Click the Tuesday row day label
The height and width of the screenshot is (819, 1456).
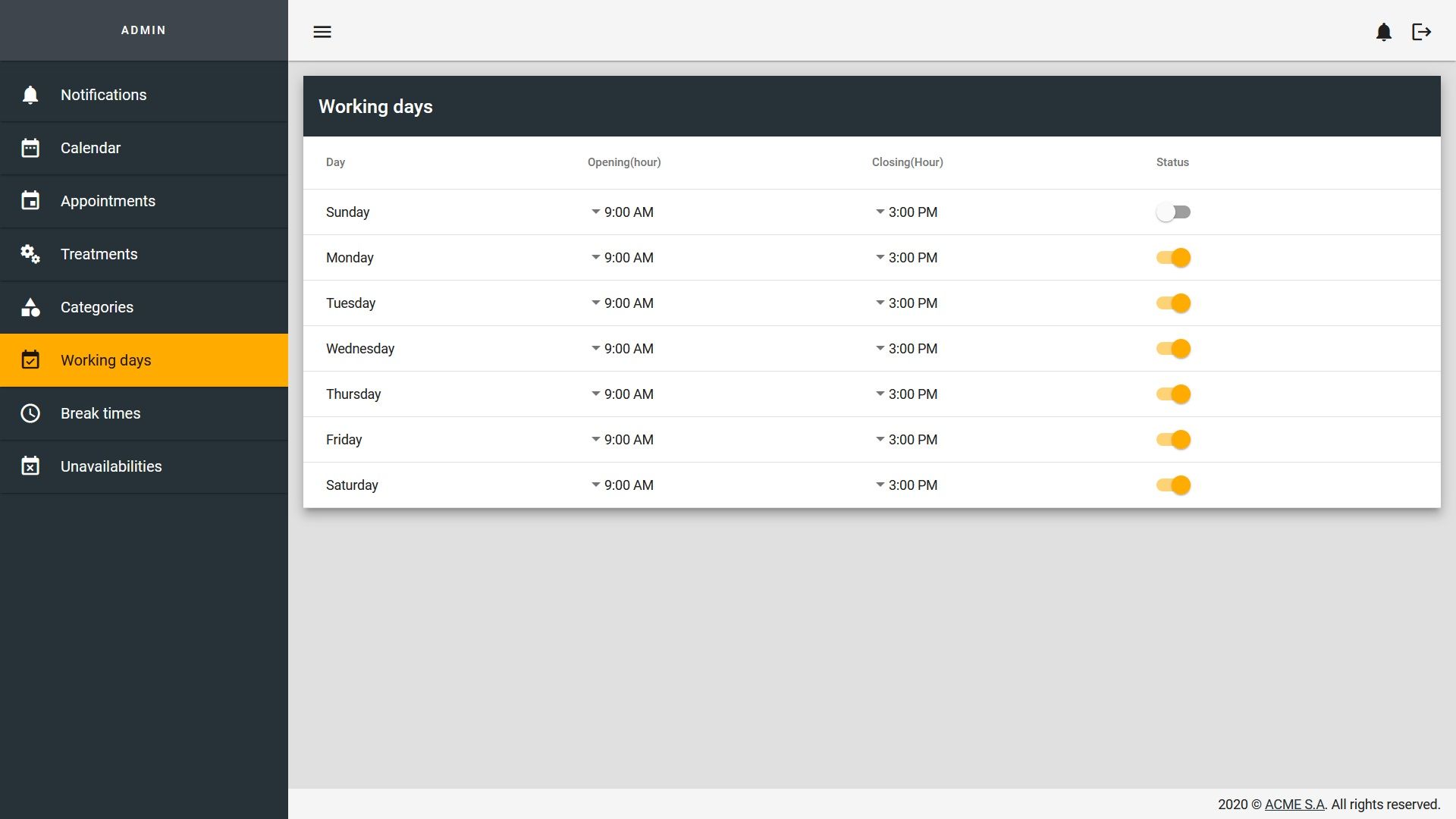(350, 303)
